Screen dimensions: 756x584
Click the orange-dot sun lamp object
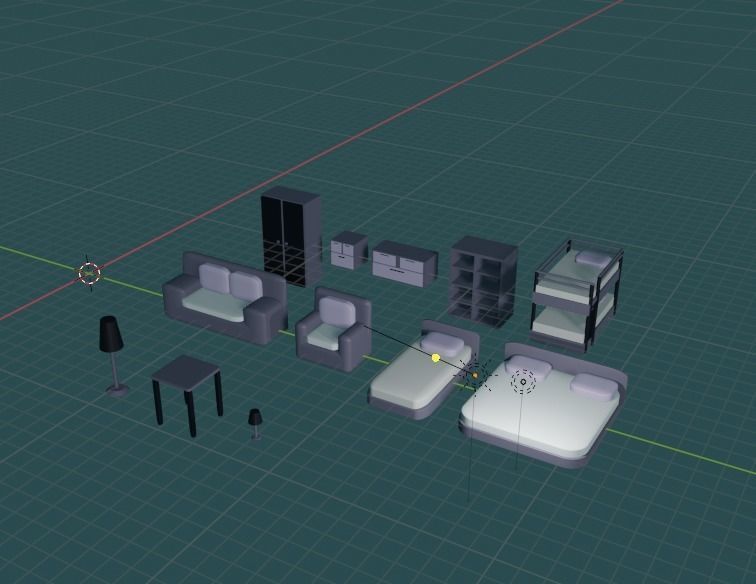coord(474,375)
